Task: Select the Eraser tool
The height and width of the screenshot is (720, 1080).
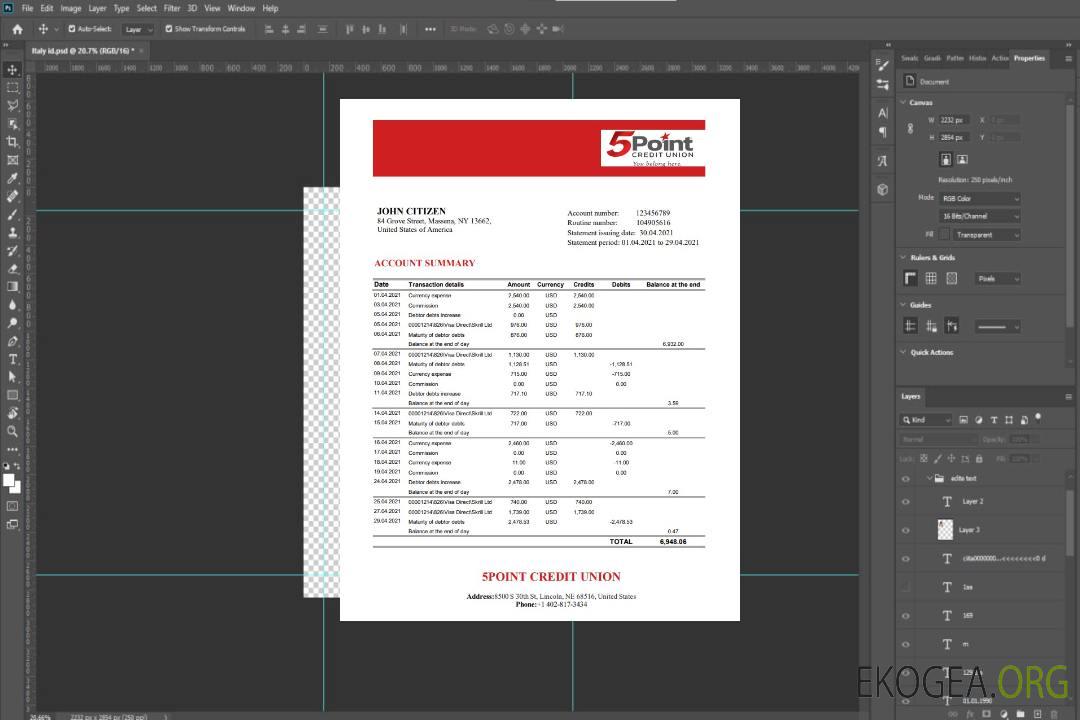Action: coord(12,269)
